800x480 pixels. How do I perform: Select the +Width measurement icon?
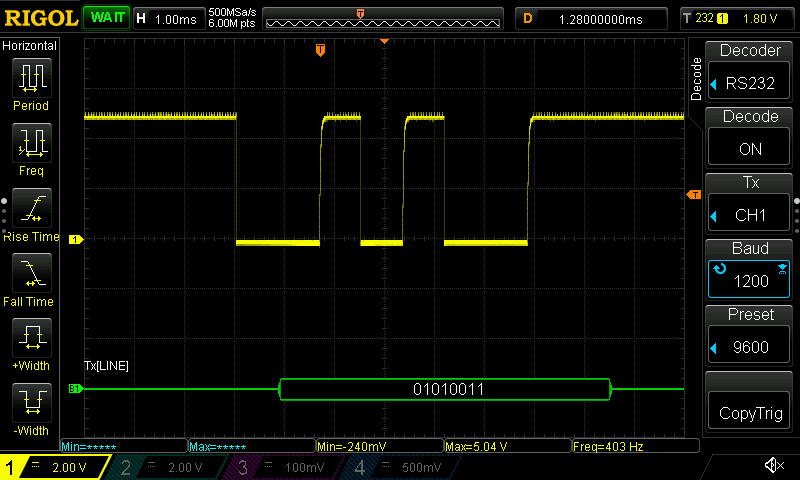point(32,338)
